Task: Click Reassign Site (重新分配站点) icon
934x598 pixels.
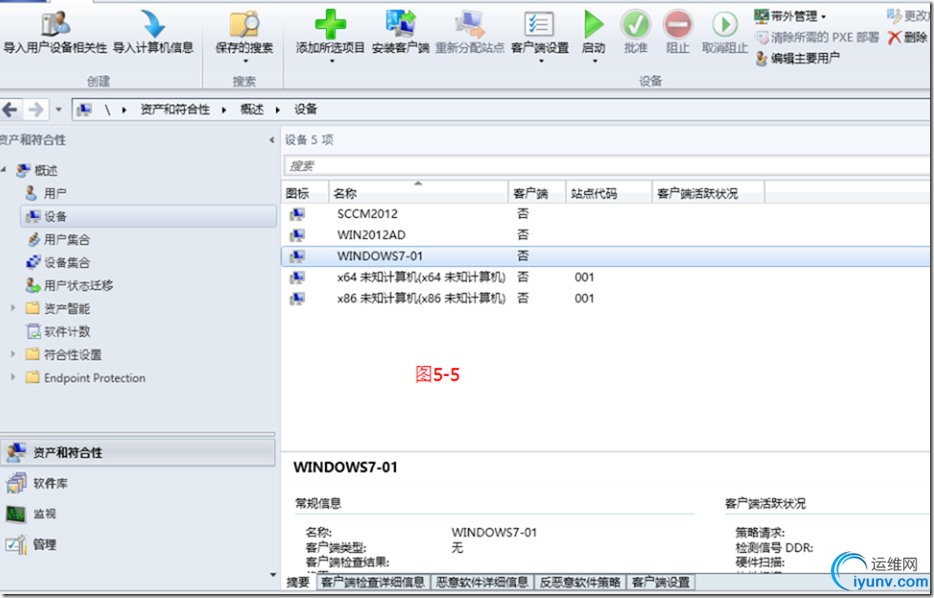Action: [469, 24]
